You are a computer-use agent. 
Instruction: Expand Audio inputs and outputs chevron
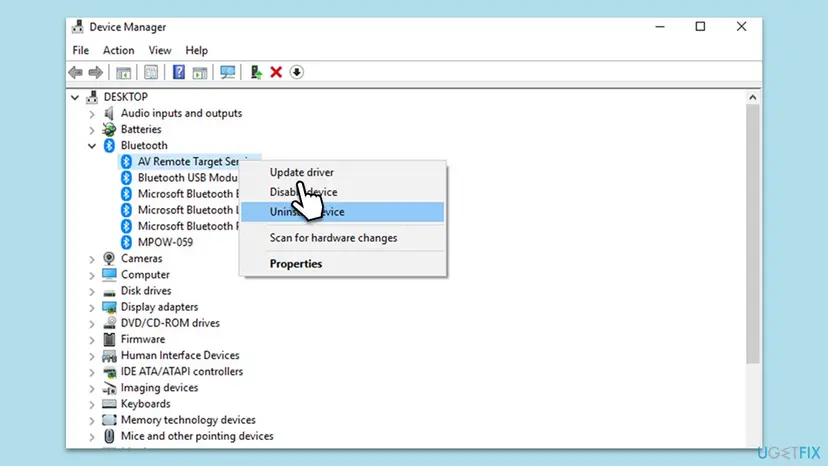coord(92,114)
